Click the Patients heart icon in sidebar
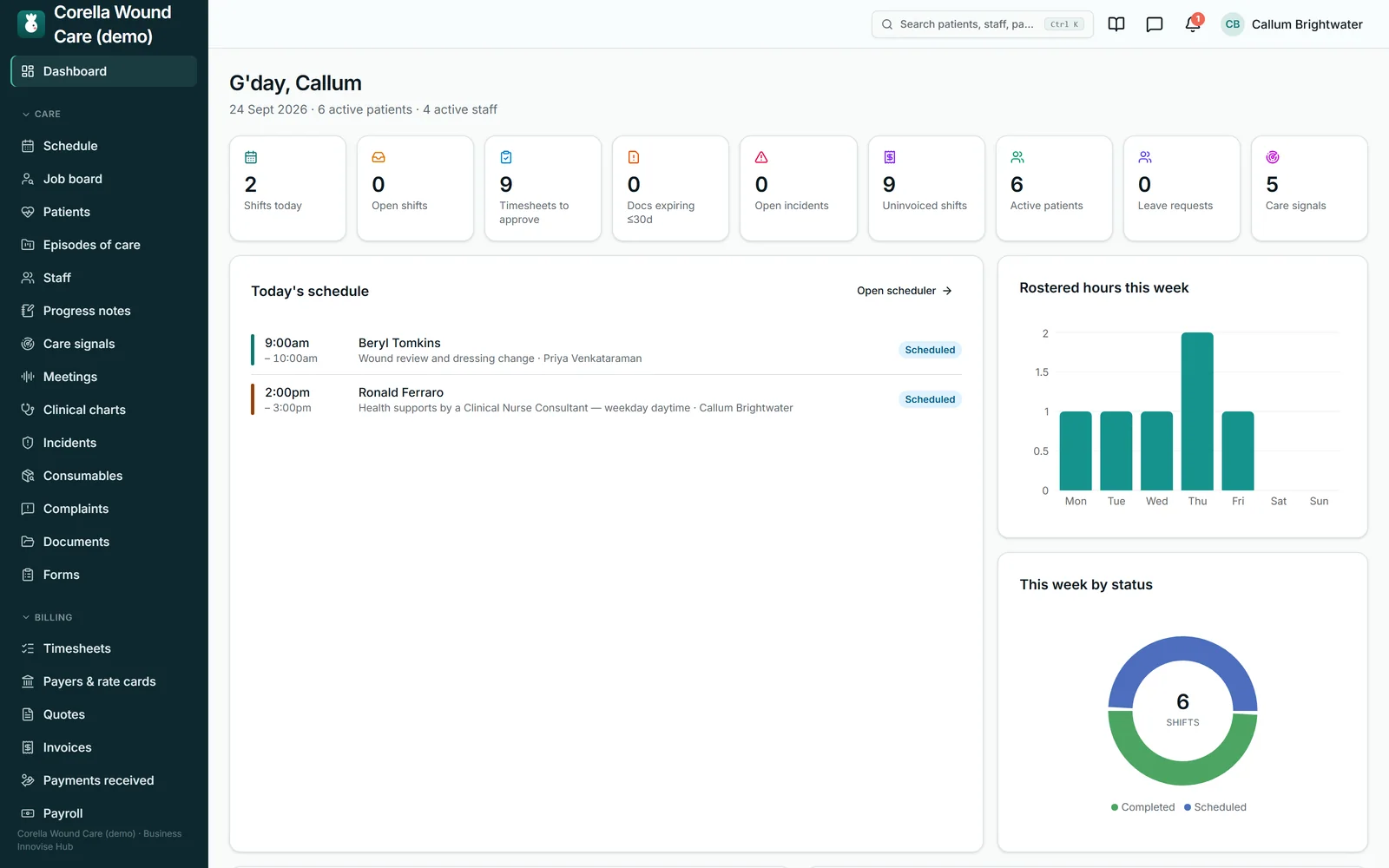 coord(28,212)
